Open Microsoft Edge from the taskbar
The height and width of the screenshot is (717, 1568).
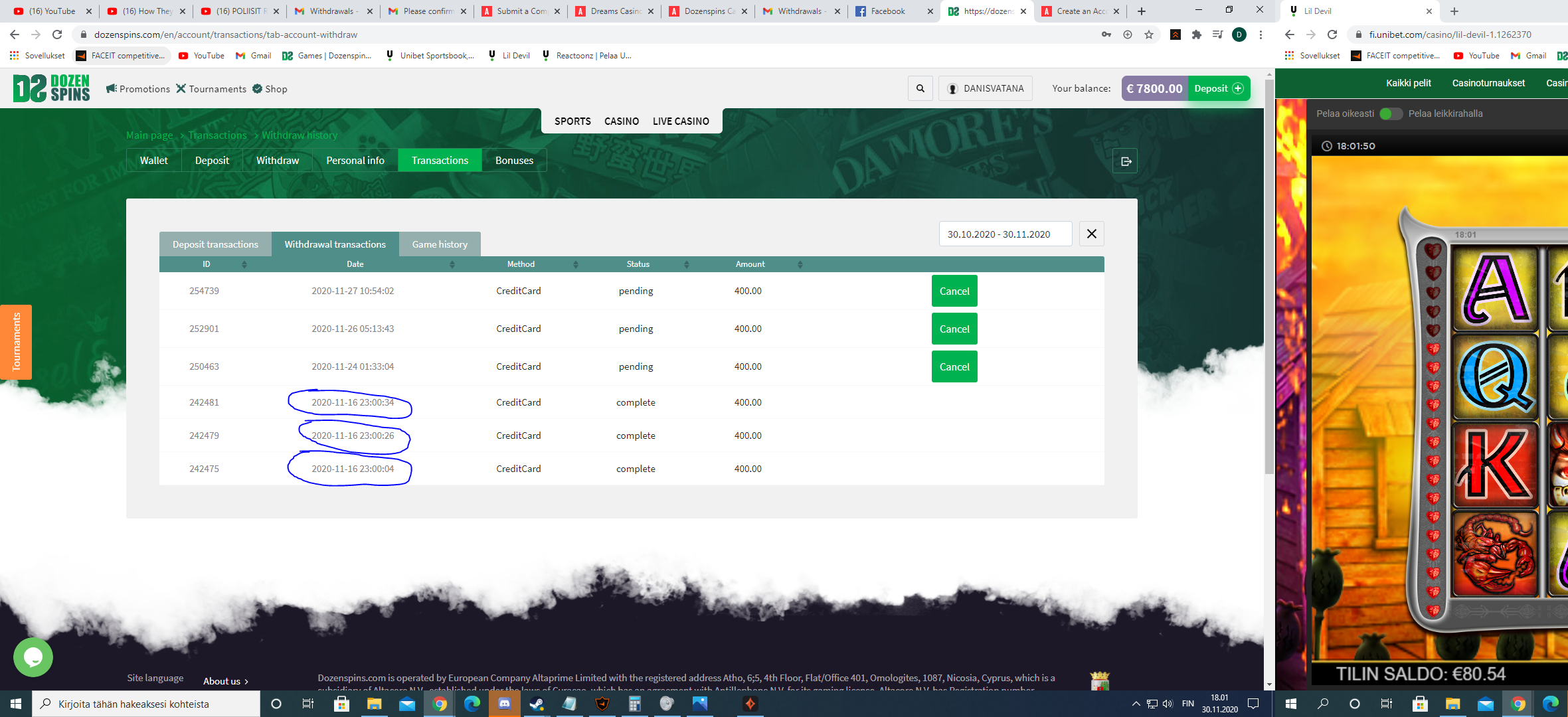click(472, 704)
